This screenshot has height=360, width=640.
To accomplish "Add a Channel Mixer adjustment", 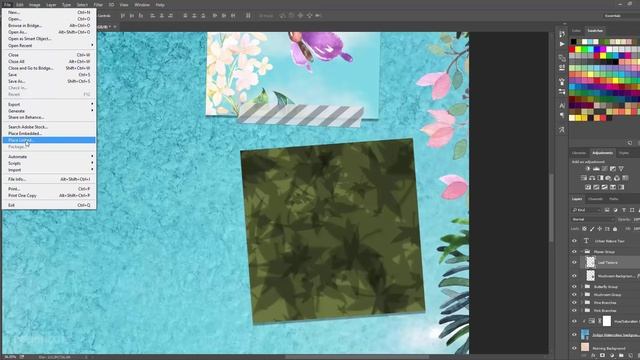I will point(617,178).
